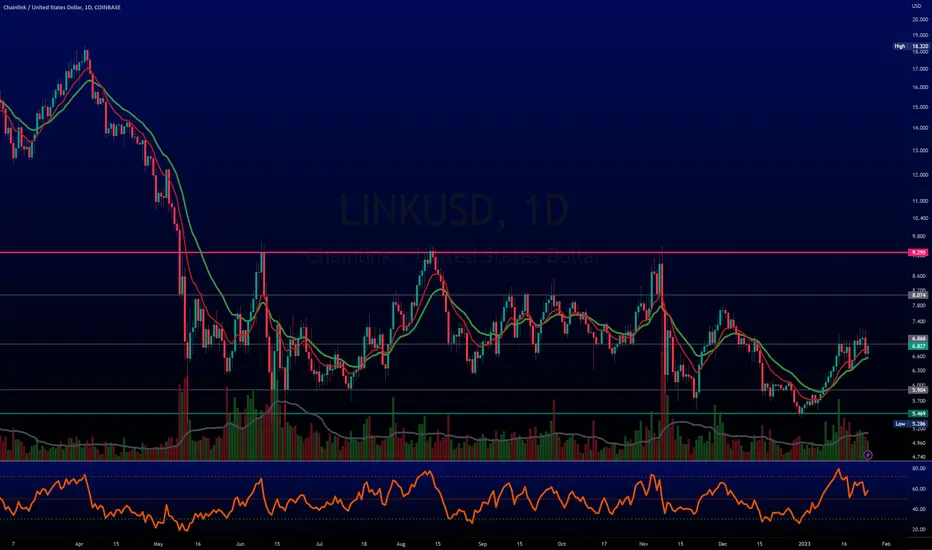Click the lightning event icon above the volume bars

tap(868, 455)
